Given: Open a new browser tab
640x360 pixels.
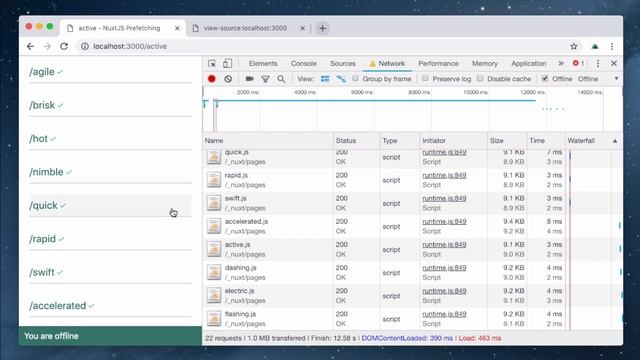Looking at the screenshot, I should tap(322, 28).
